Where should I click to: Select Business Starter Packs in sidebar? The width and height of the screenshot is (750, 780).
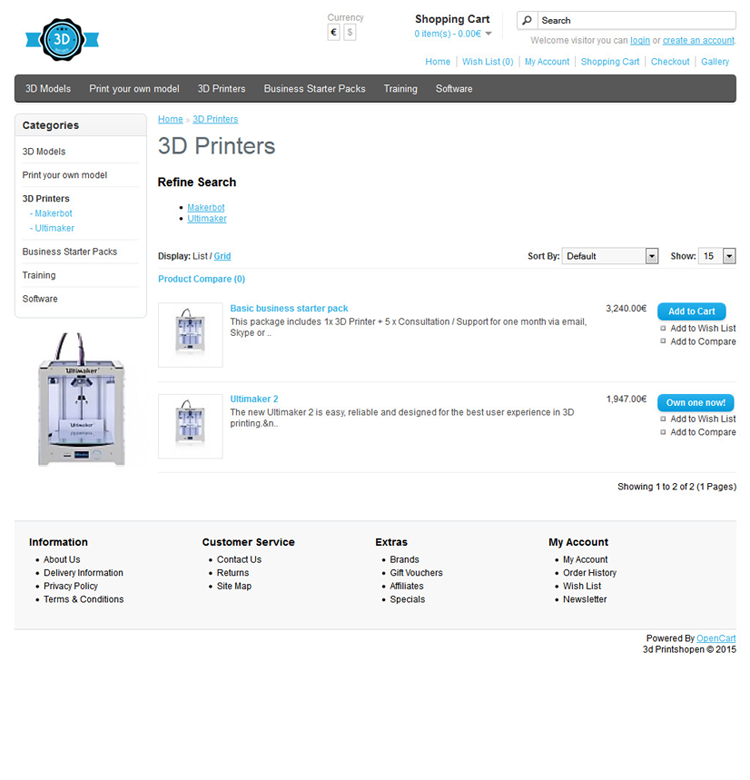pos(70,252)
